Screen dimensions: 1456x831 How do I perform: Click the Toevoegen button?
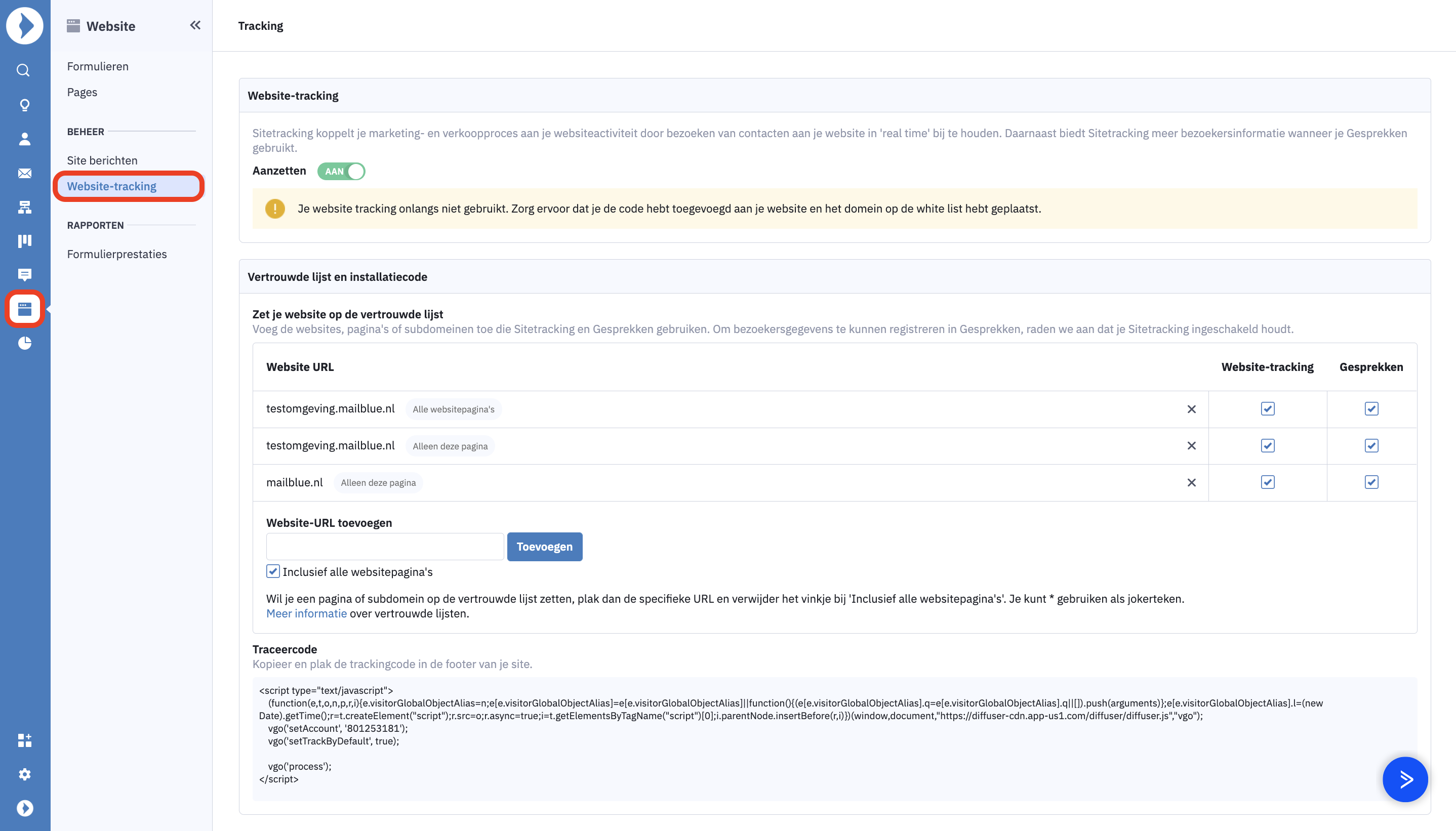(x=545, y=547)
